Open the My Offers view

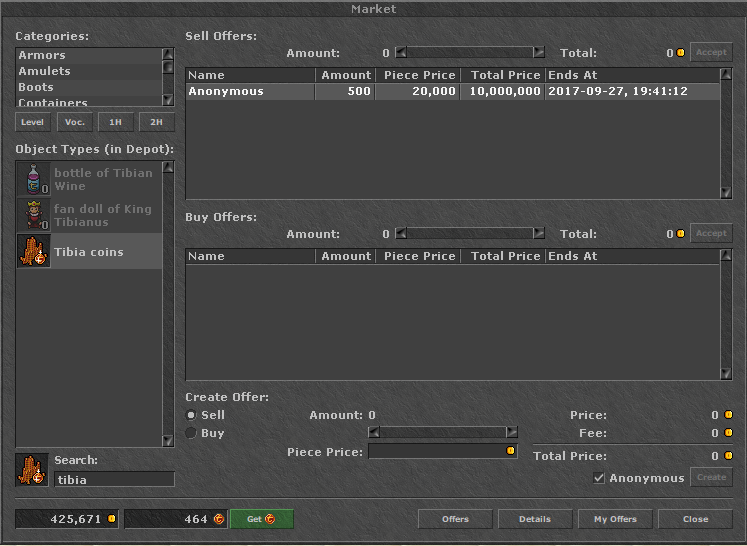615,519
